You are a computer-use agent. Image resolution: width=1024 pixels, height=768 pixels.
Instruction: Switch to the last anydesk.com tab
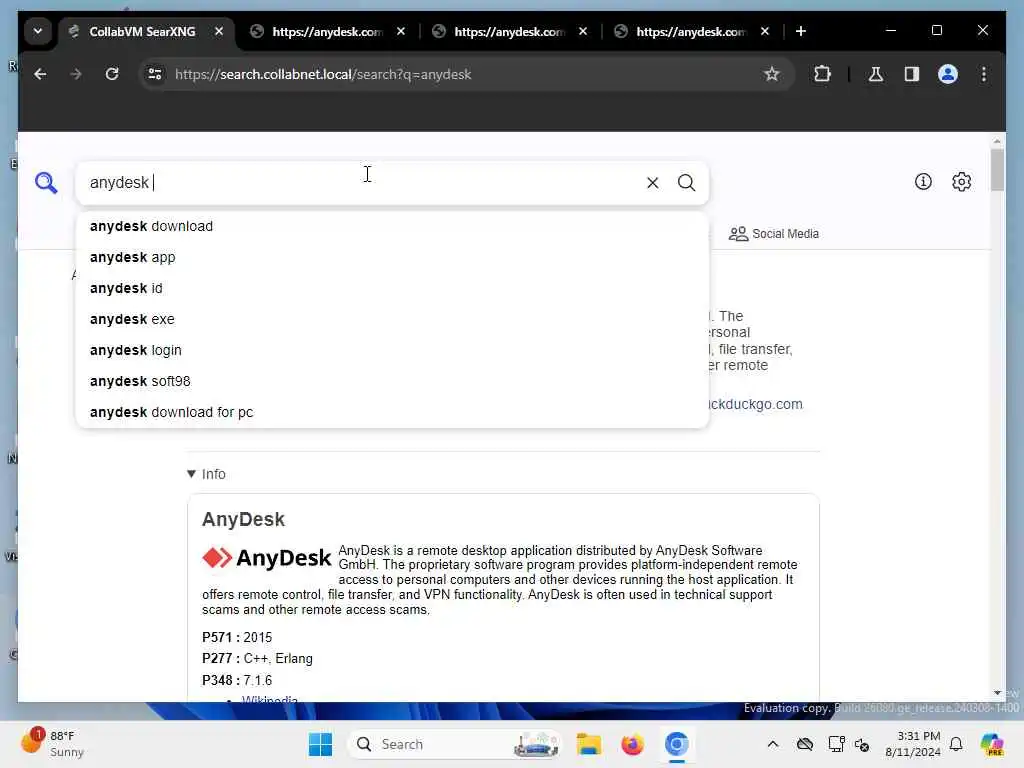691,31
